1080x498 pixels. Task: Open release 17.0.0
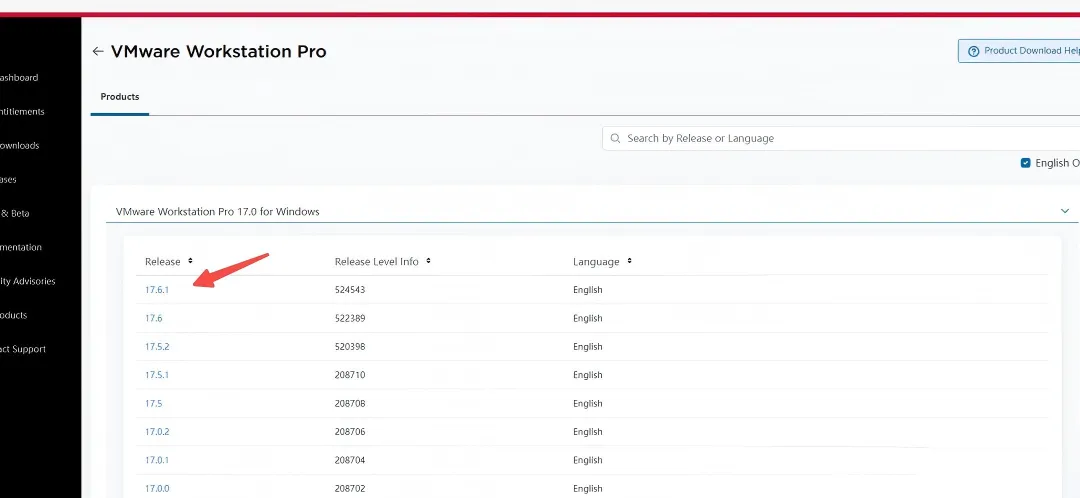pos(157,488)
